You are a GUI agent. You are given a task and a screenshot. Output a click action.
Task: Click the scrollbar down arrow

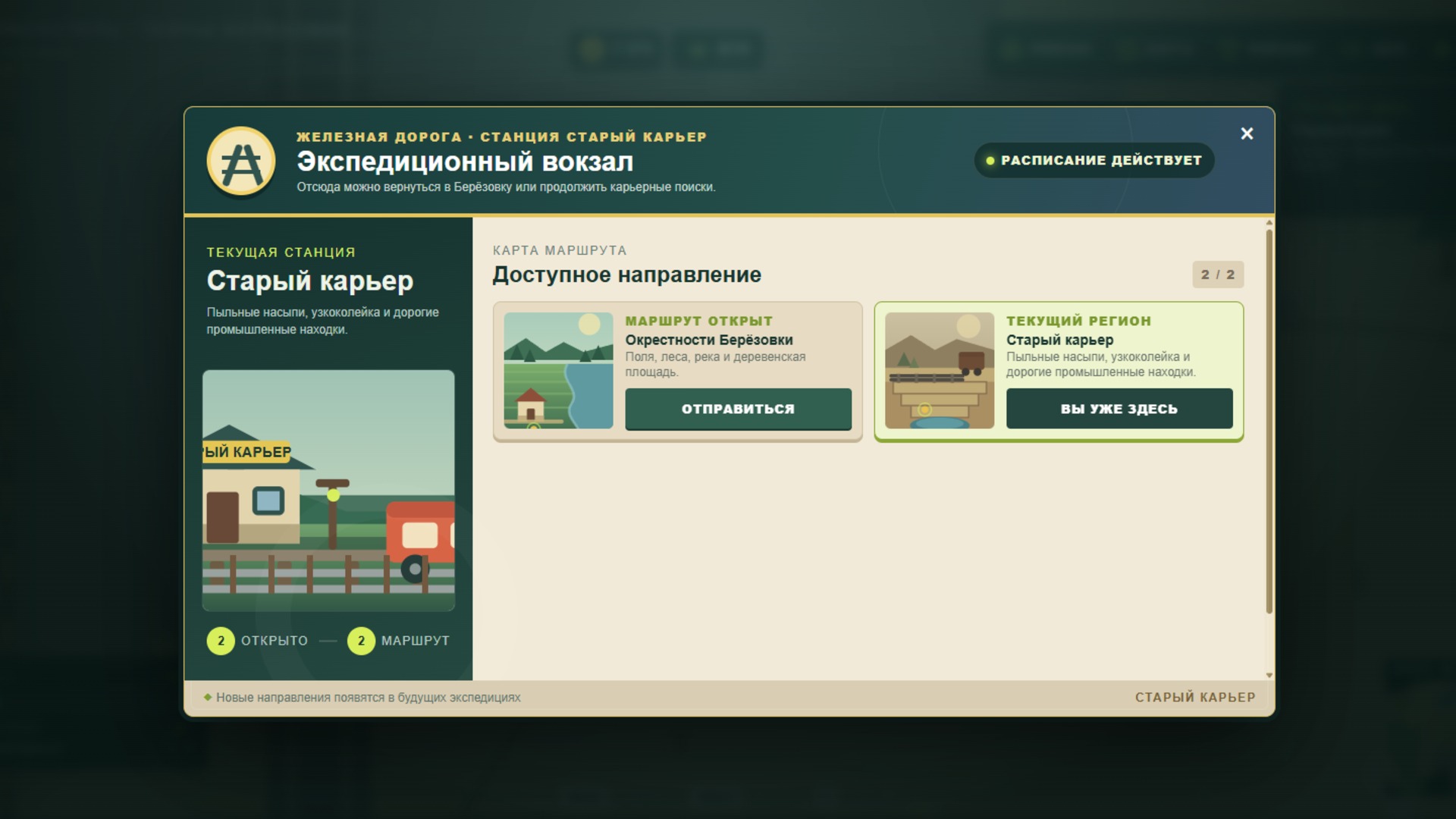pos(1269,675)
